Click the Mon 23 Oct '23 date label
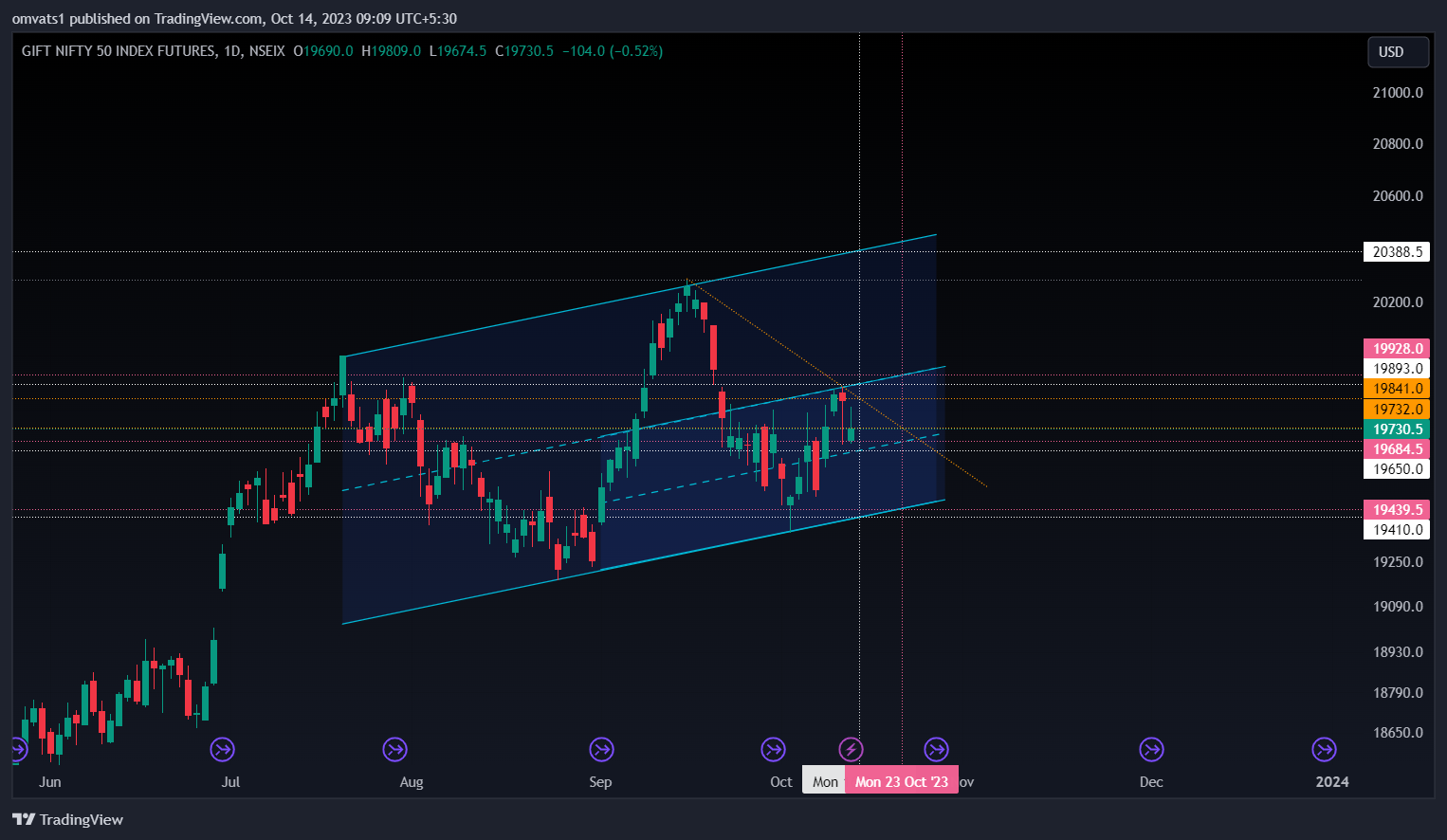The image size is (1447, 840). (902, 781)
